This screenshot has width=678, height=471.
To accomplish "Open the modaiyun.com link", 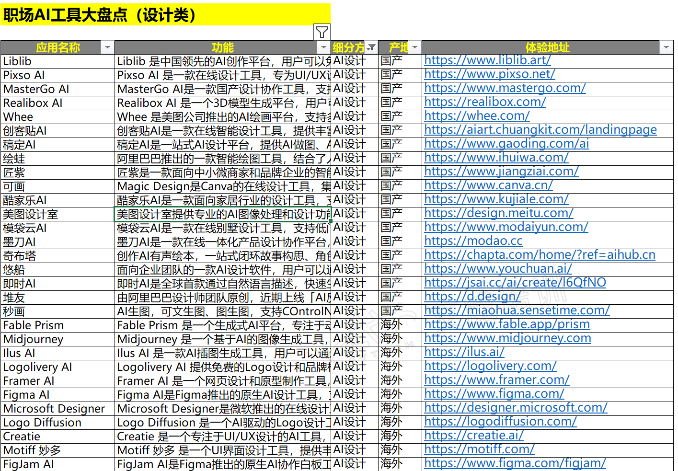I will click(x=506, y=227).
